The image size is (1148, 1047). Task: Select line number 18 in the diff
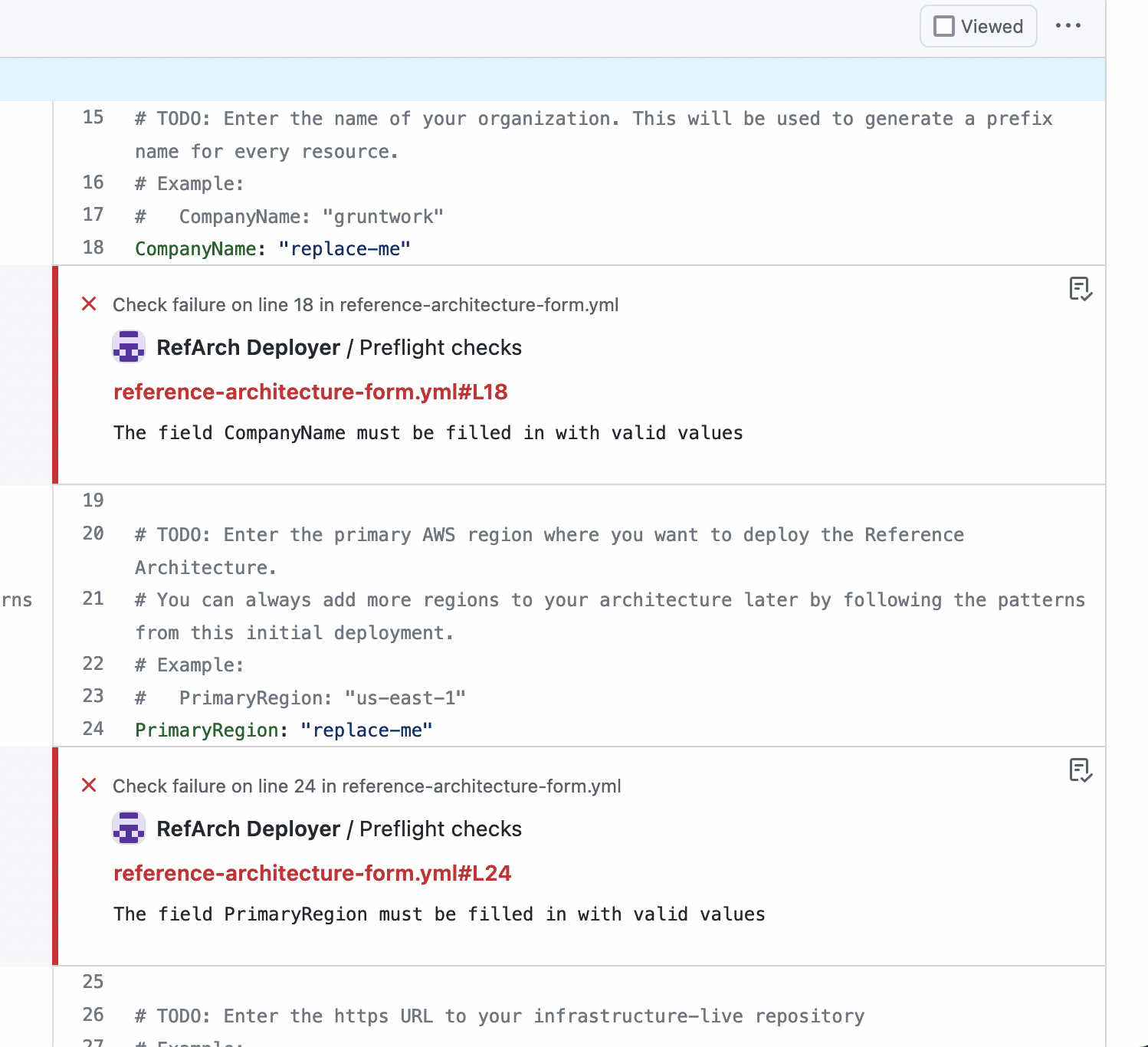(x=92, y=248)
